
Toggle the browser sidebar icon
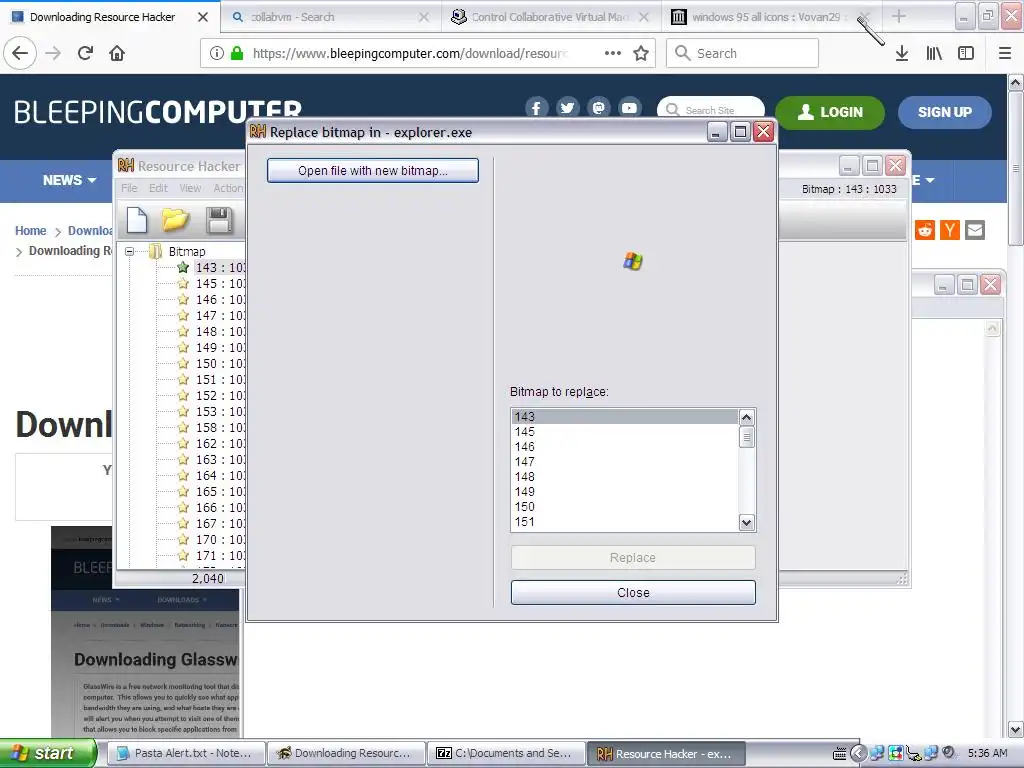[x=966, y=53]
